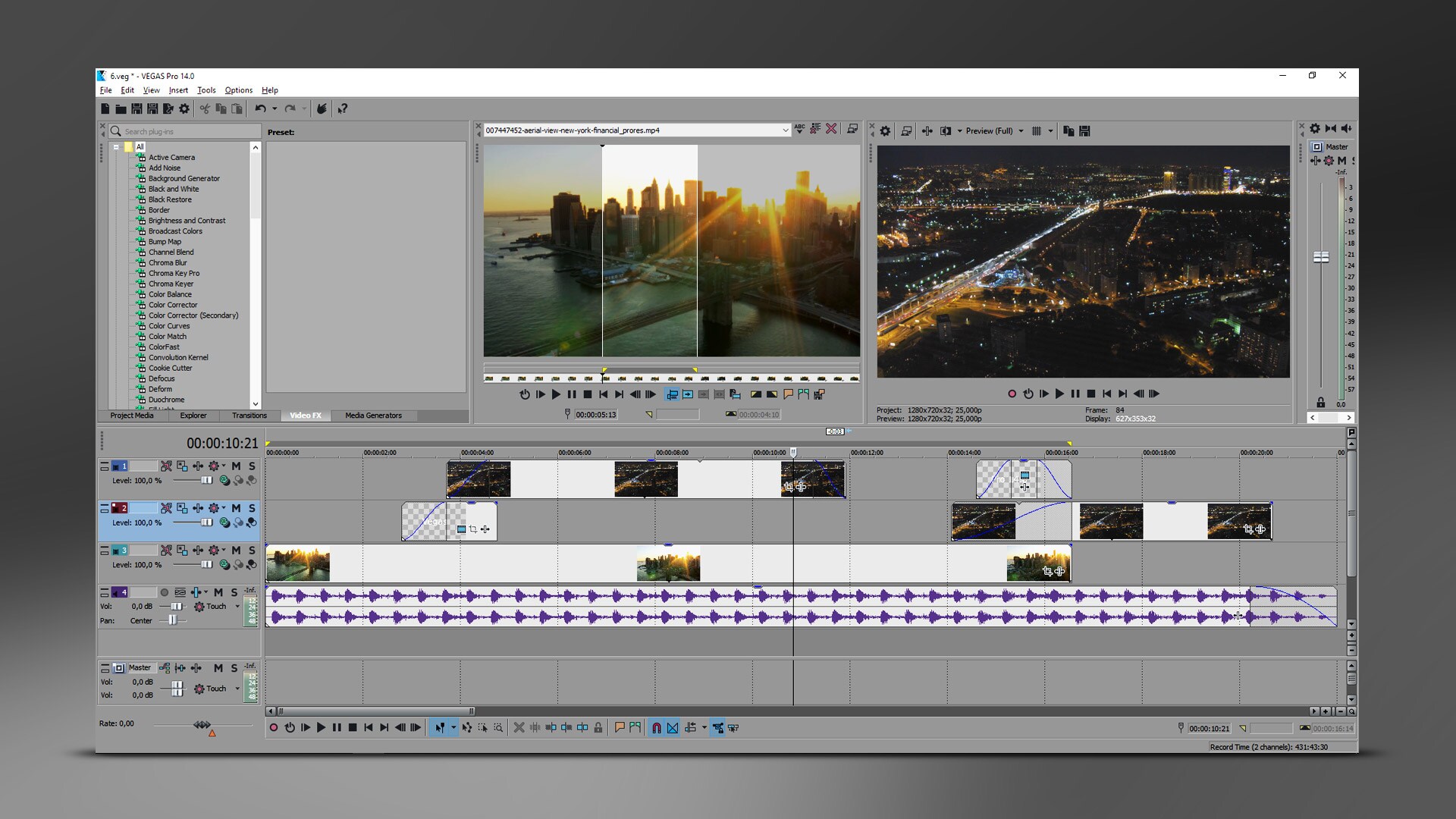Expand the Video FX plugin list tree
The width and height of the screenshot is (1456, 819).
click(117, 147)
